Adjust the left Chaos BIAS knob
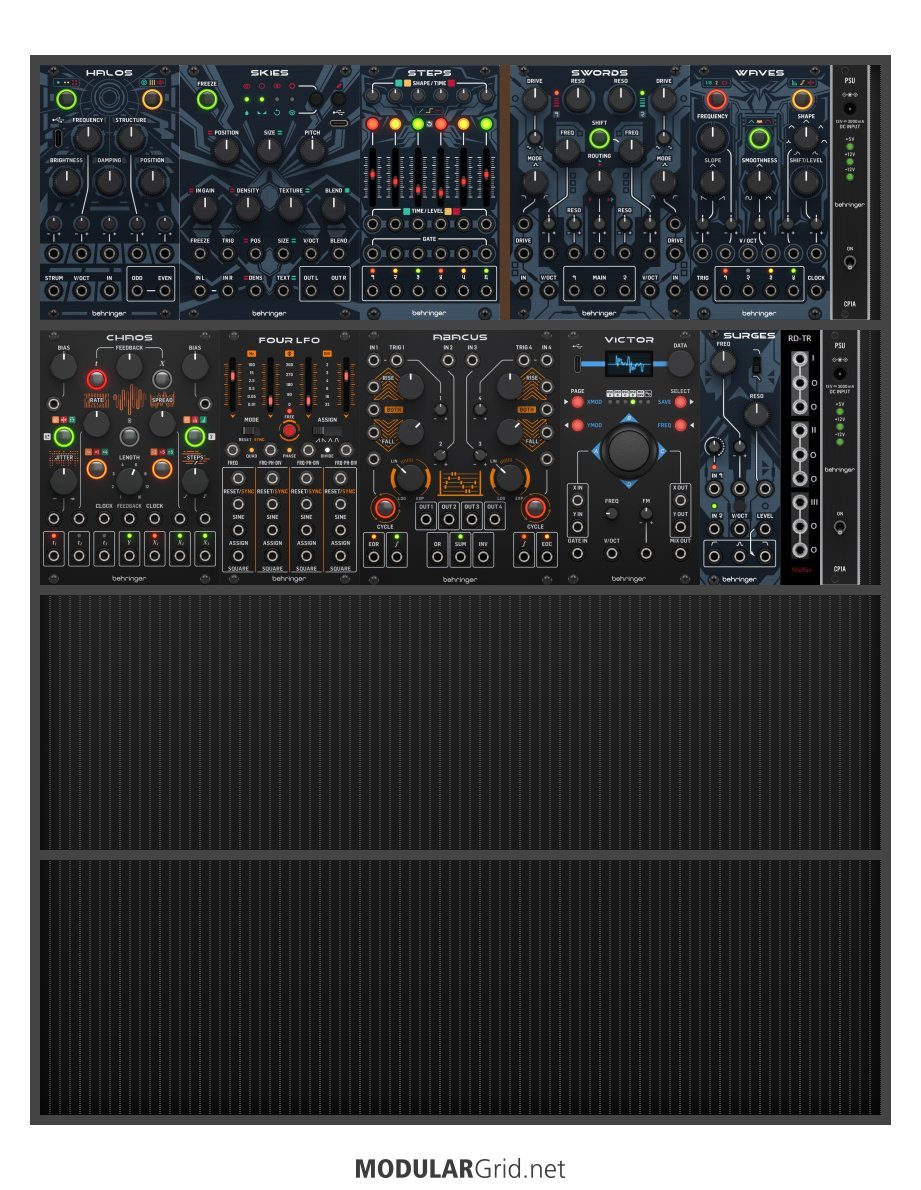 63,367
